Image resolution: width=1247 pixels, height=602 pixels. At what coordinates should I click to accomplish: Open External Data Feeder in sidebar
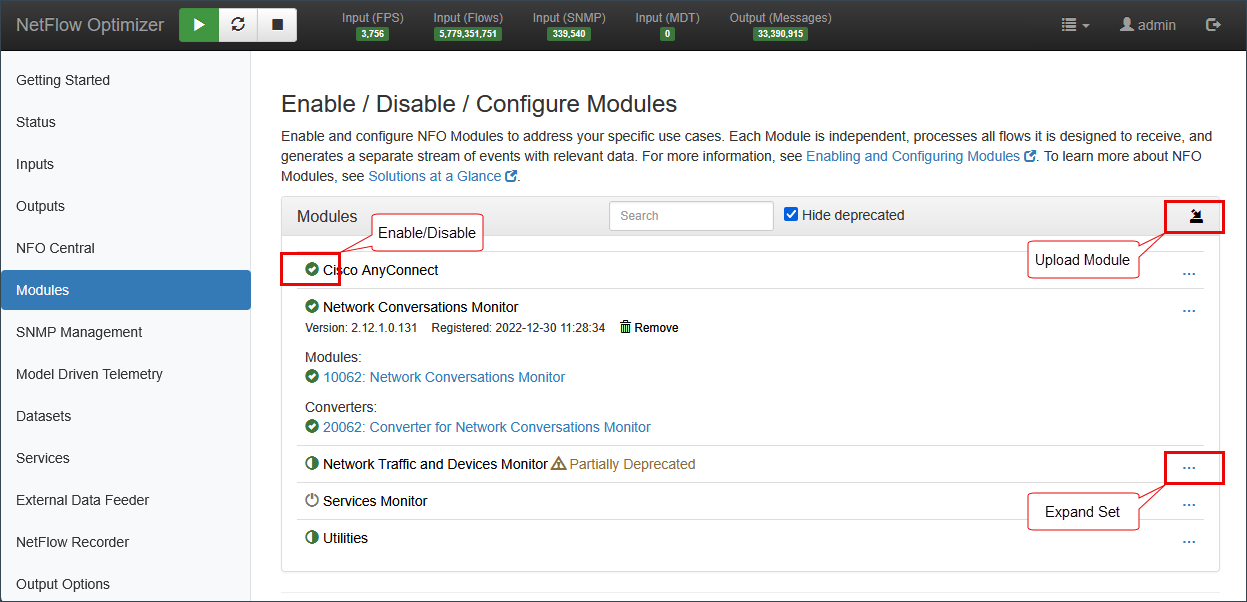coord(125,500)
